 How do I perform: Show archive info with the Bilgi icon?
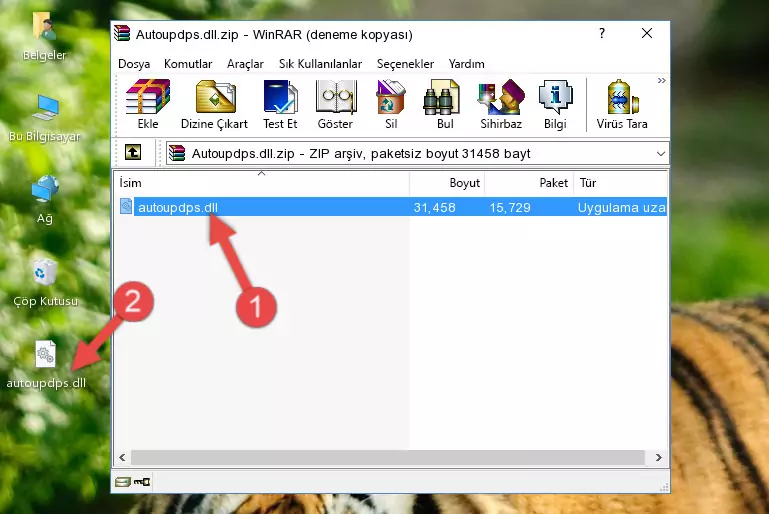555,97
